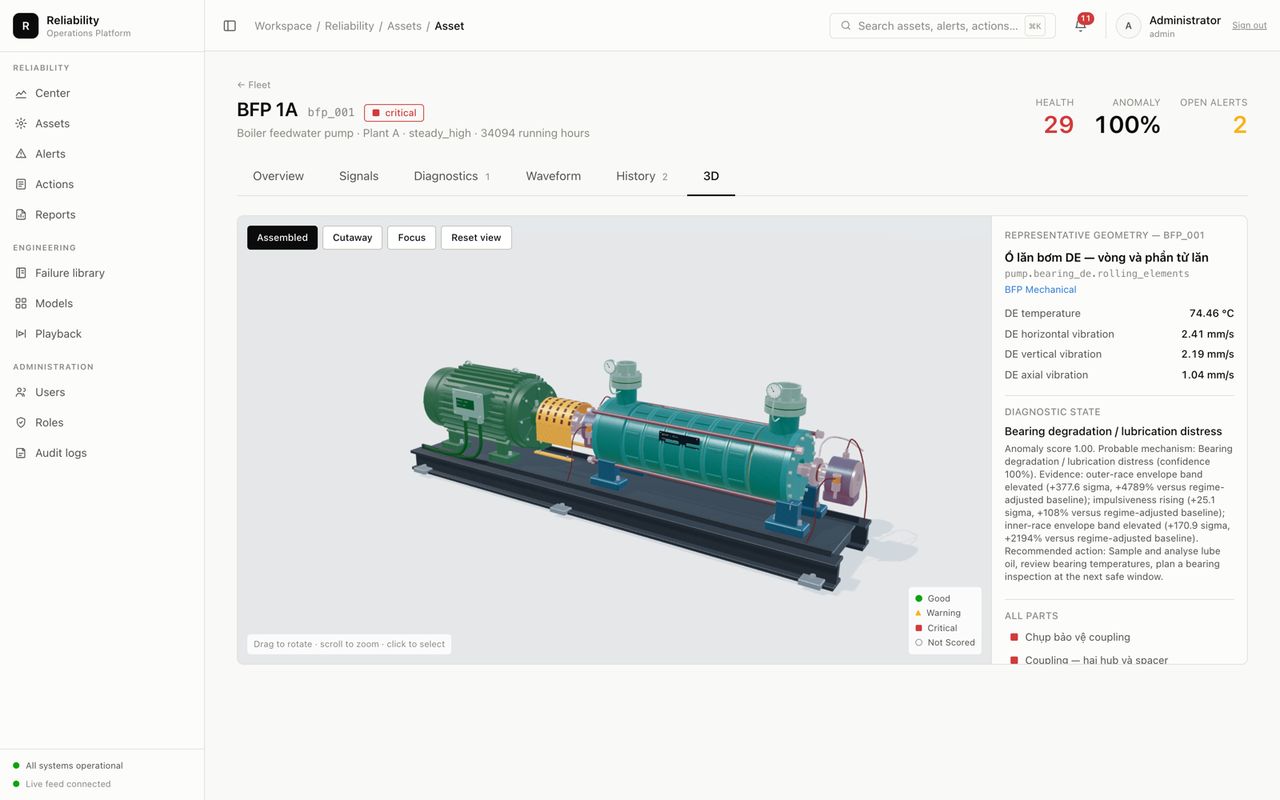This screenshot has width=1280, height=800.
Task: Click the magnifier icon in search bar
Action: (x=846, y=26)
